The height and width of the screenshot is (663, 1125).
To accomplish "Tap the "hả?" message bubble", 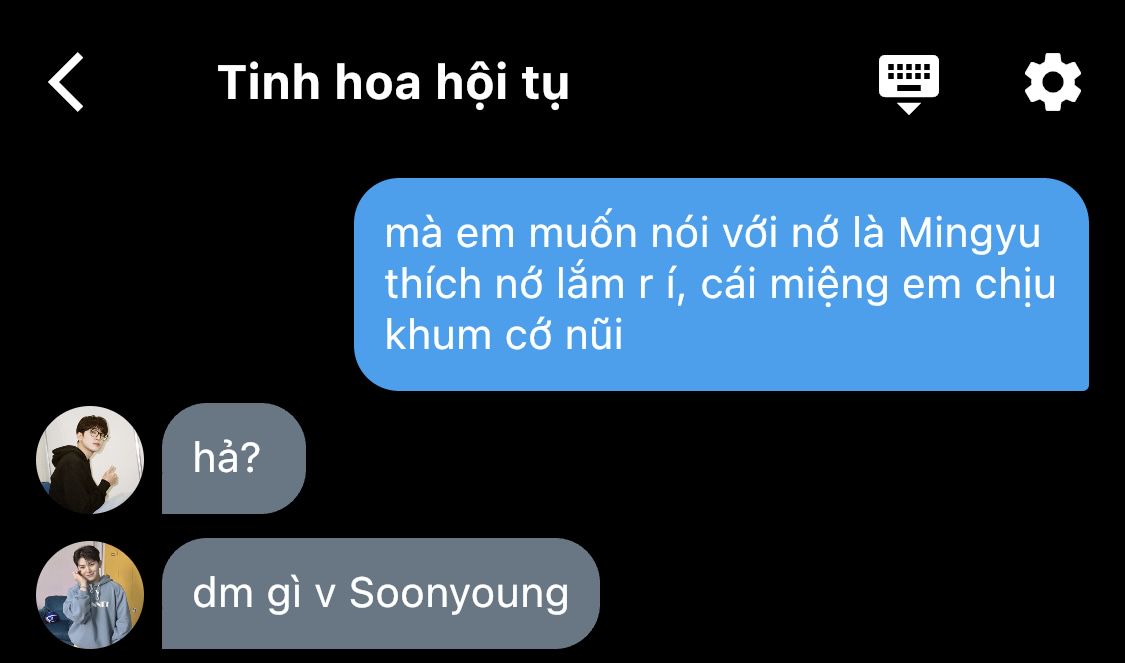I will click(x=234, y=459).
